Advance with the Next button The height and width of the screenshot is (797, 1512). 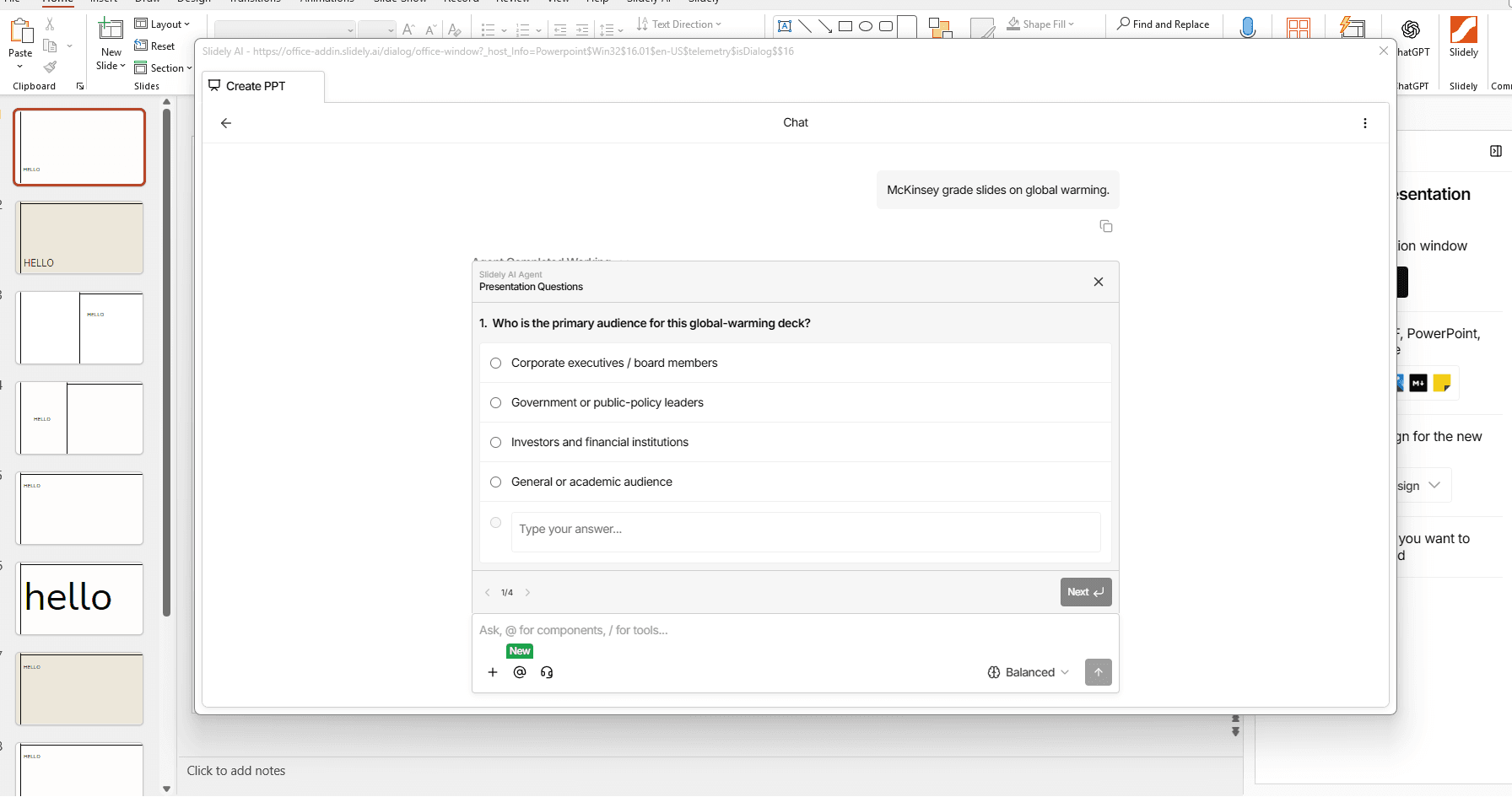[x=1086, y=592]
